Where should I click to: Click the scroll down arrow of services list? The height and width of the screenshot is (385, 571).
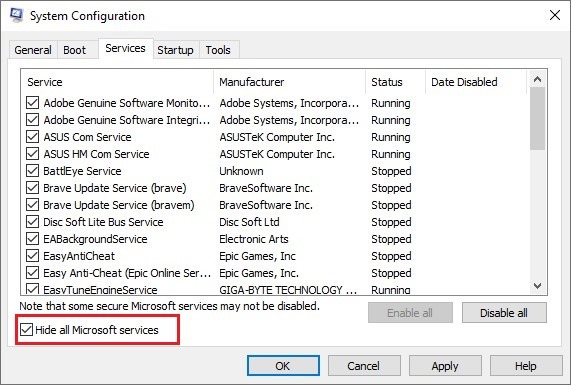tap(537, 286)
